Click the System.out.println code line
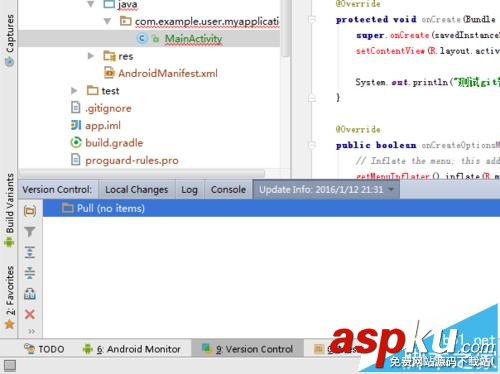Viewport: 500px width, 374px height. (x=428, y=82)
